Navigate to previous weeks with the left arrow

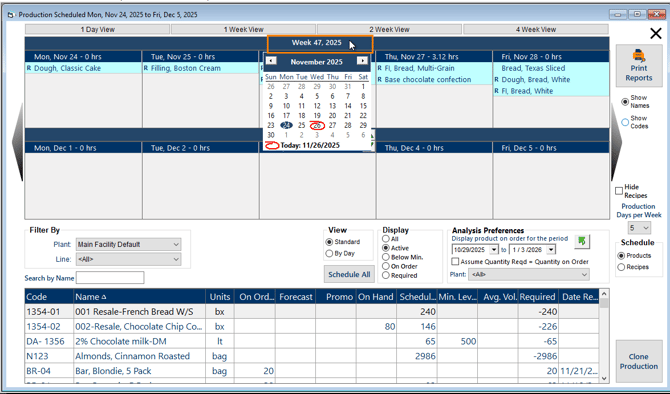[18, 142]
